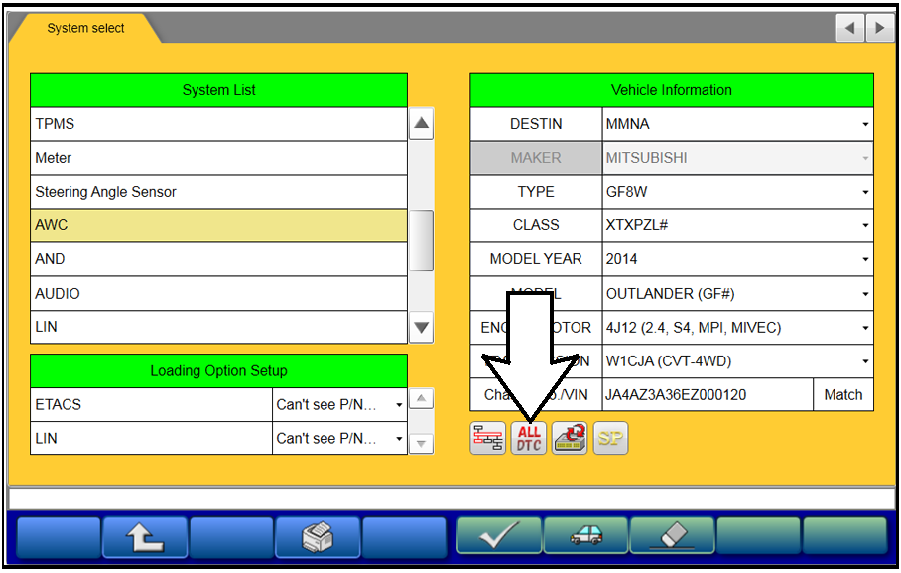This screenshot has width=901, height=573.
Task: Click the ECU reload icon beside ALL DTC
Action: pos(570,438)
